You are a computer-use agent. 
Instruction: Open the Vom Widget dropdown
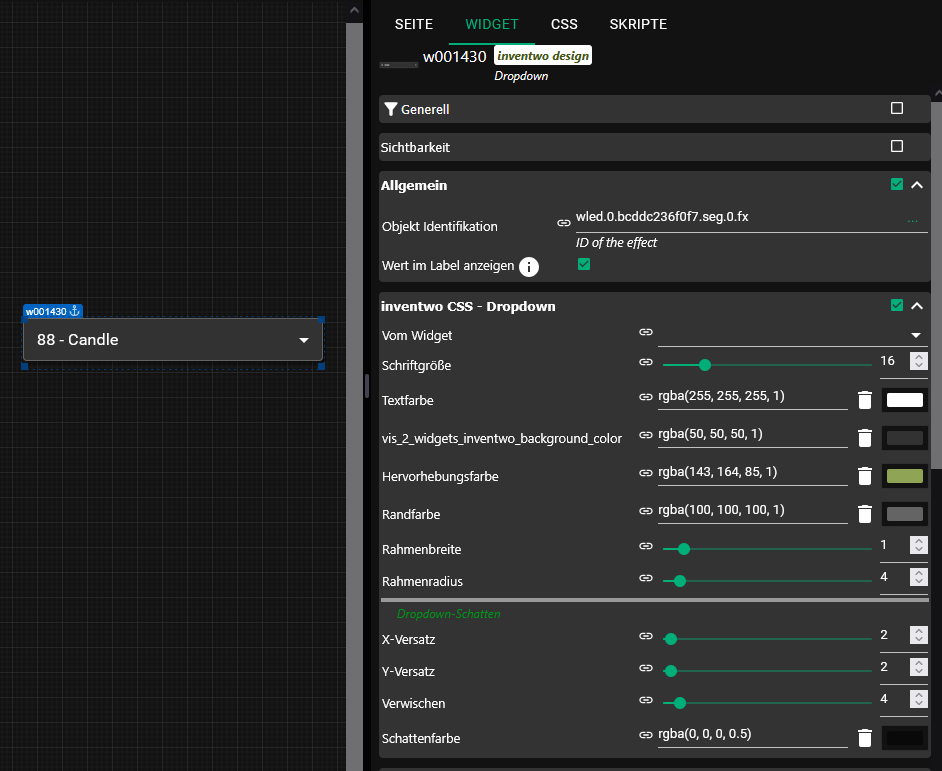790,334
